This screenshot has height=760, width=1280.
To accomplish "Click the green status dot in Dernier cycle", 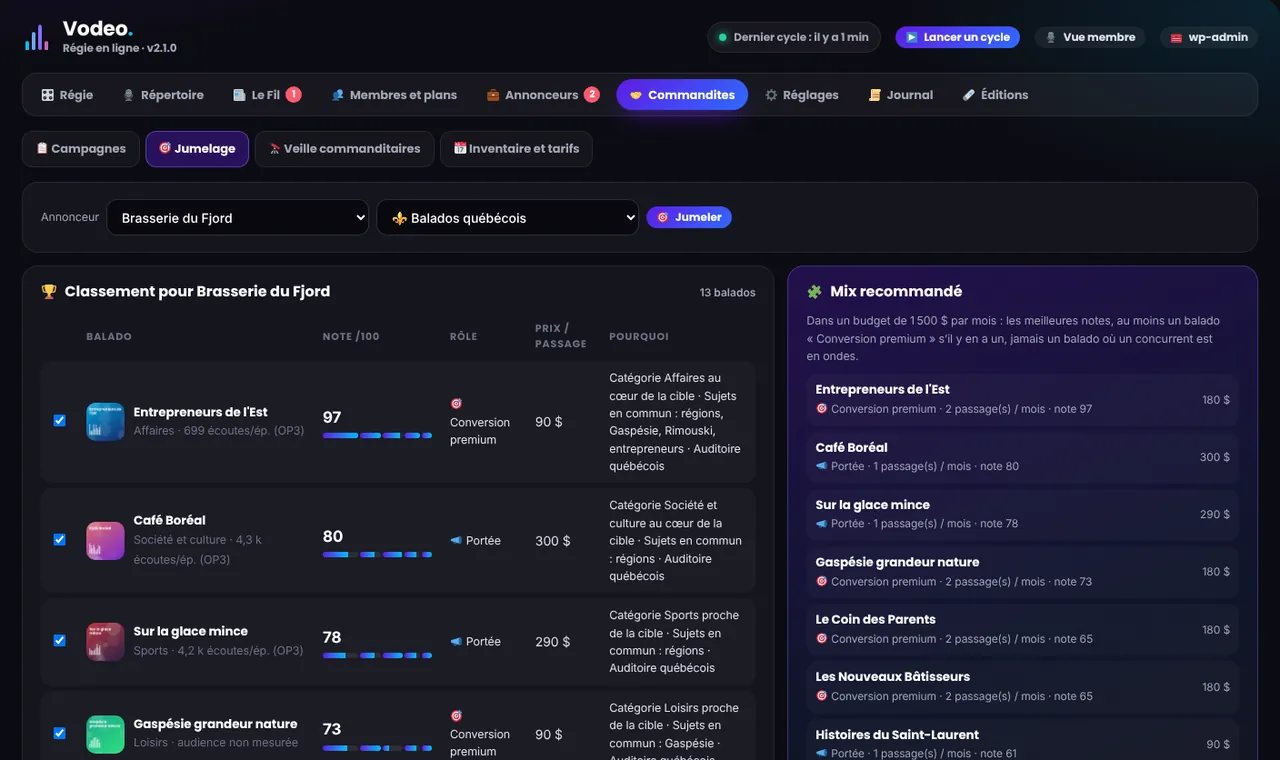I will (x=722, y=38).
